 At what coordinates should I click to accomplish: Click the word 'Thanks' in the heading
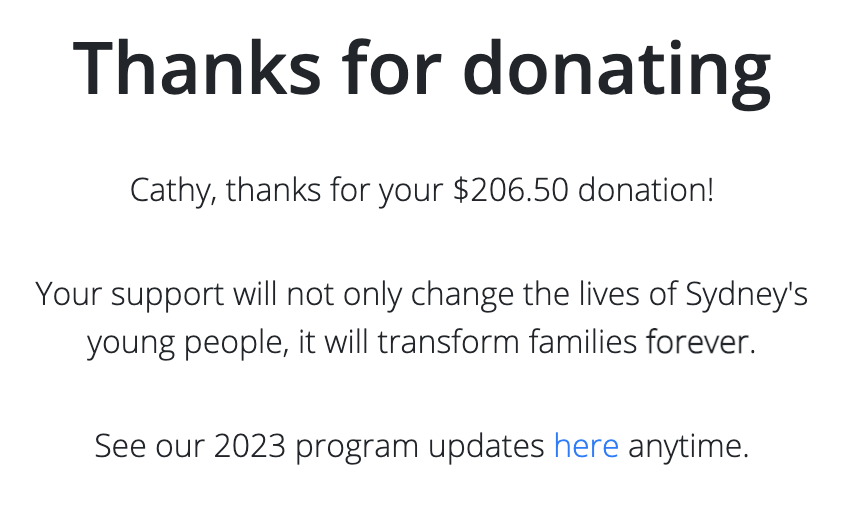pos(197,69)
